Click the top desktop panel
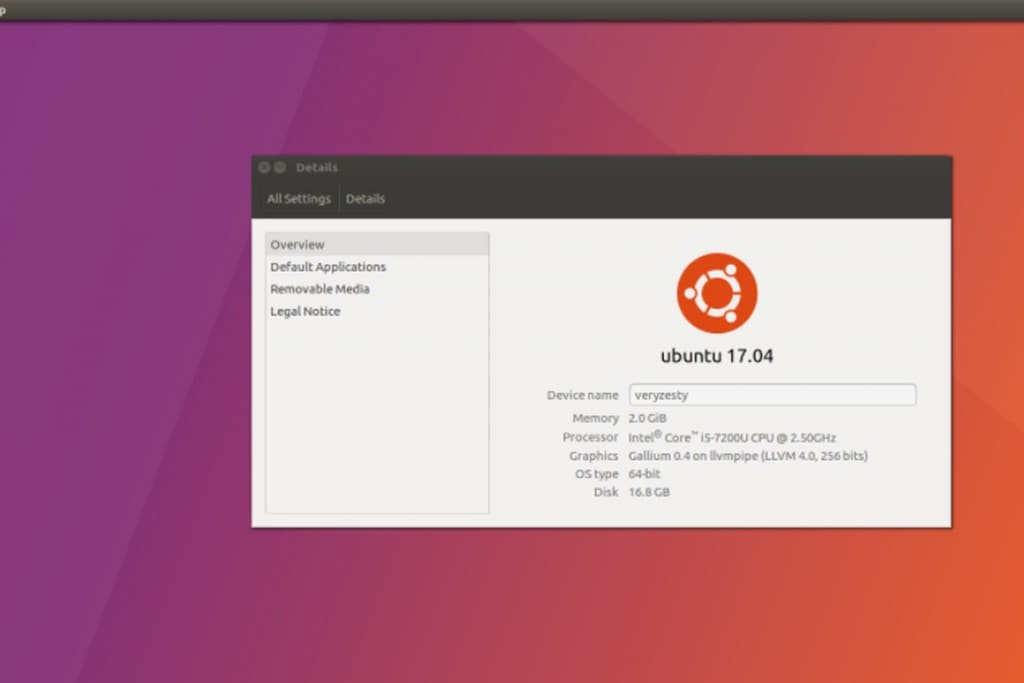Screen dimensions: 1024x683 (x=512, y=8)
